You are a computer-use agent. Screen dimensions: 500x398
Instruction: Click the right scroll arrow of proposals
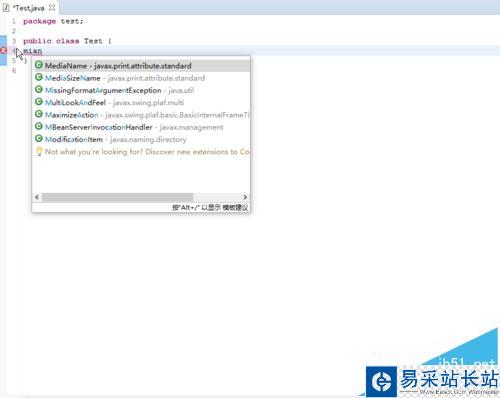[x=245, y=197]
